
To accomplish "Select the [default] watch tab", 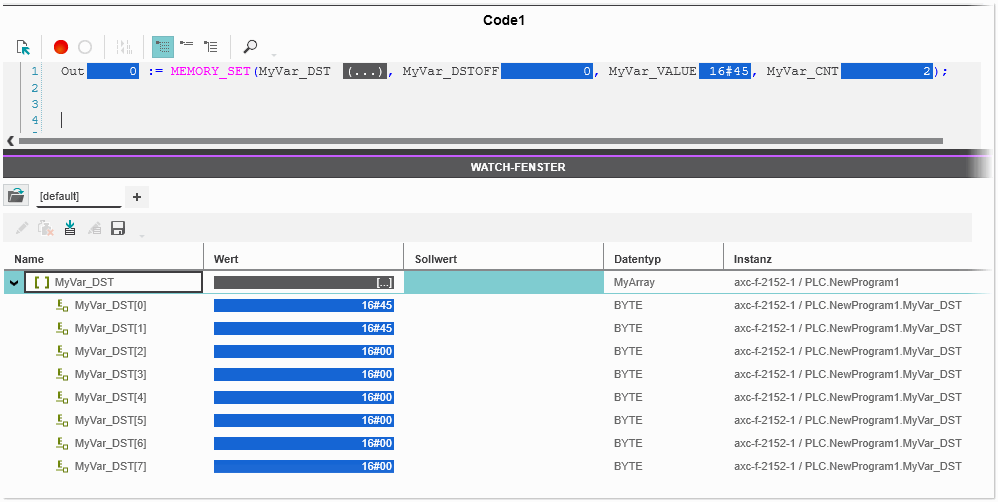I will [x=78, y=196].
